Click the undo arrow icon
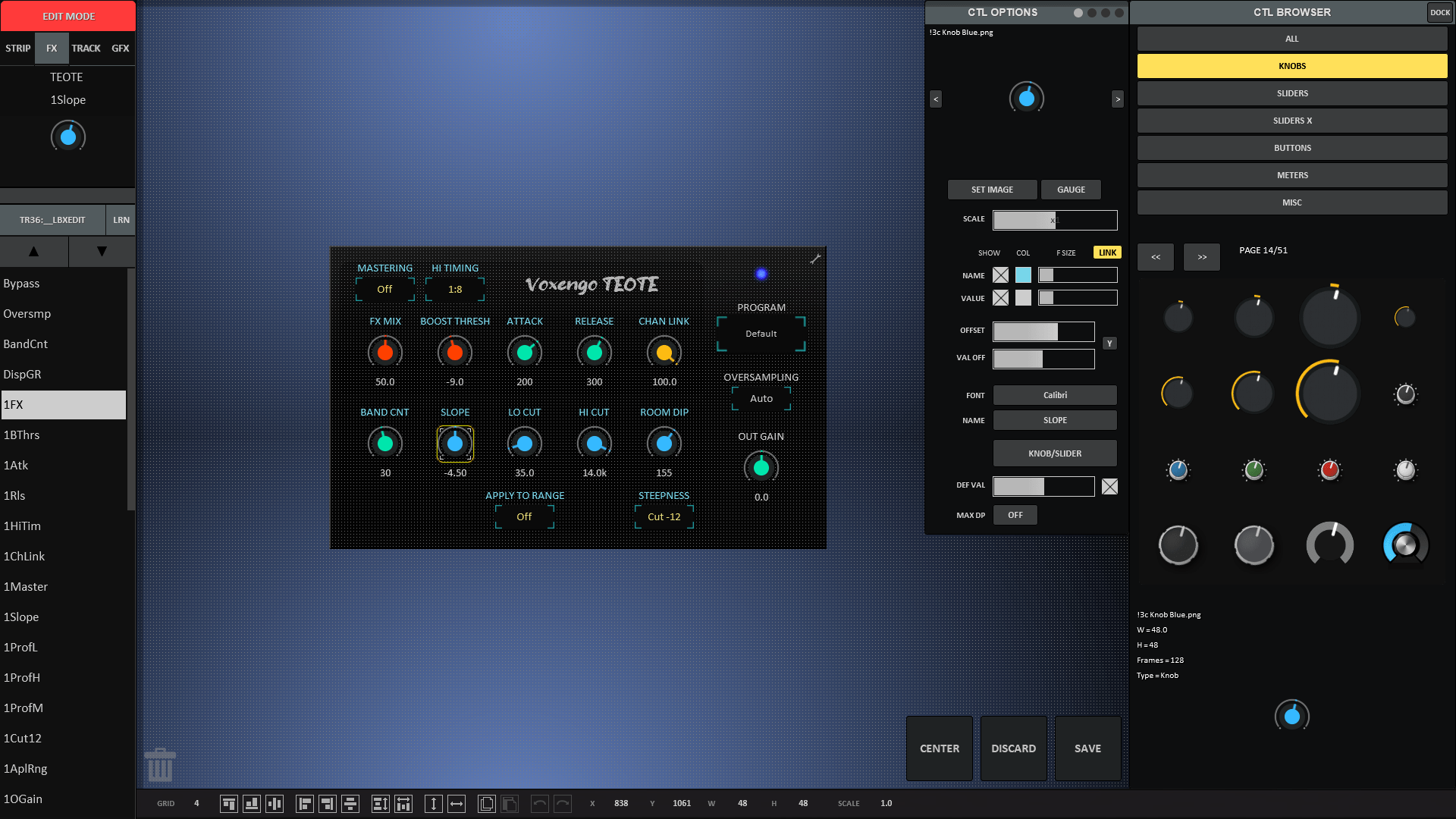The width and height of the screenshot is (1456, 819). click(x=539, y=804)
